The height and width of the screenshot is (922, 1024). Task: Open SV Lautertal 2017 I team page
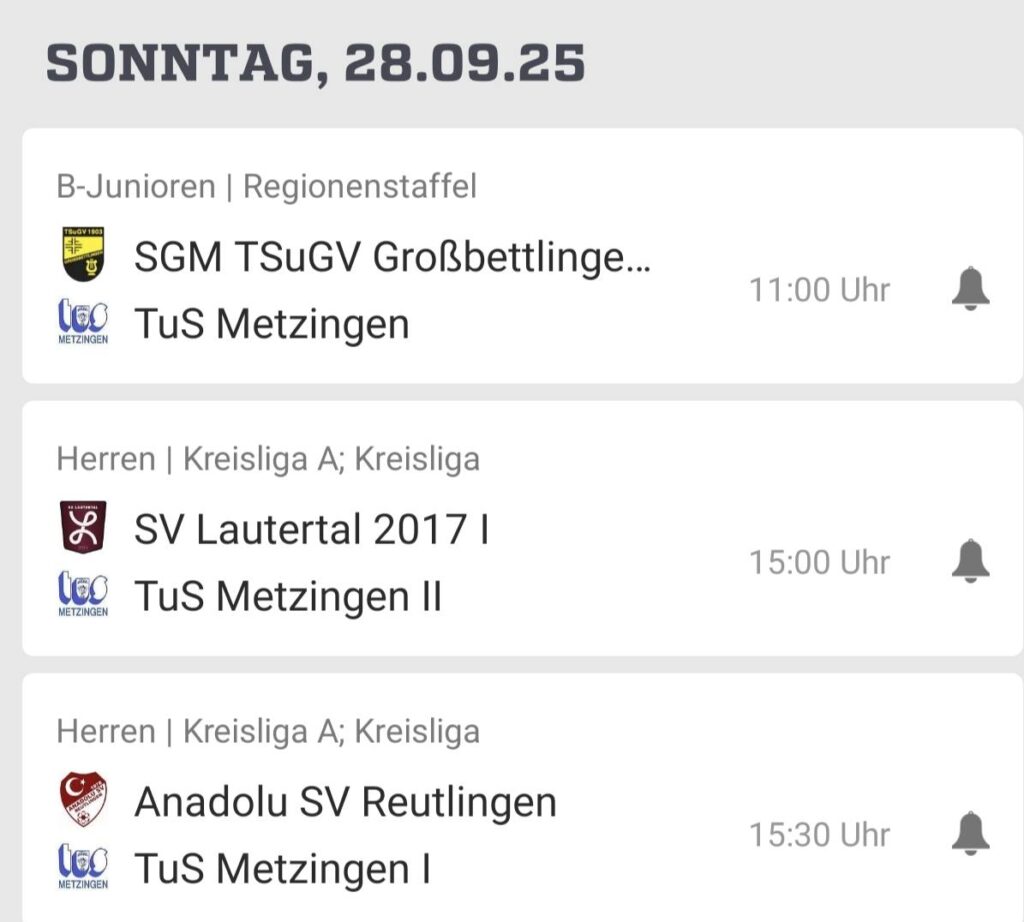[311, 530]
